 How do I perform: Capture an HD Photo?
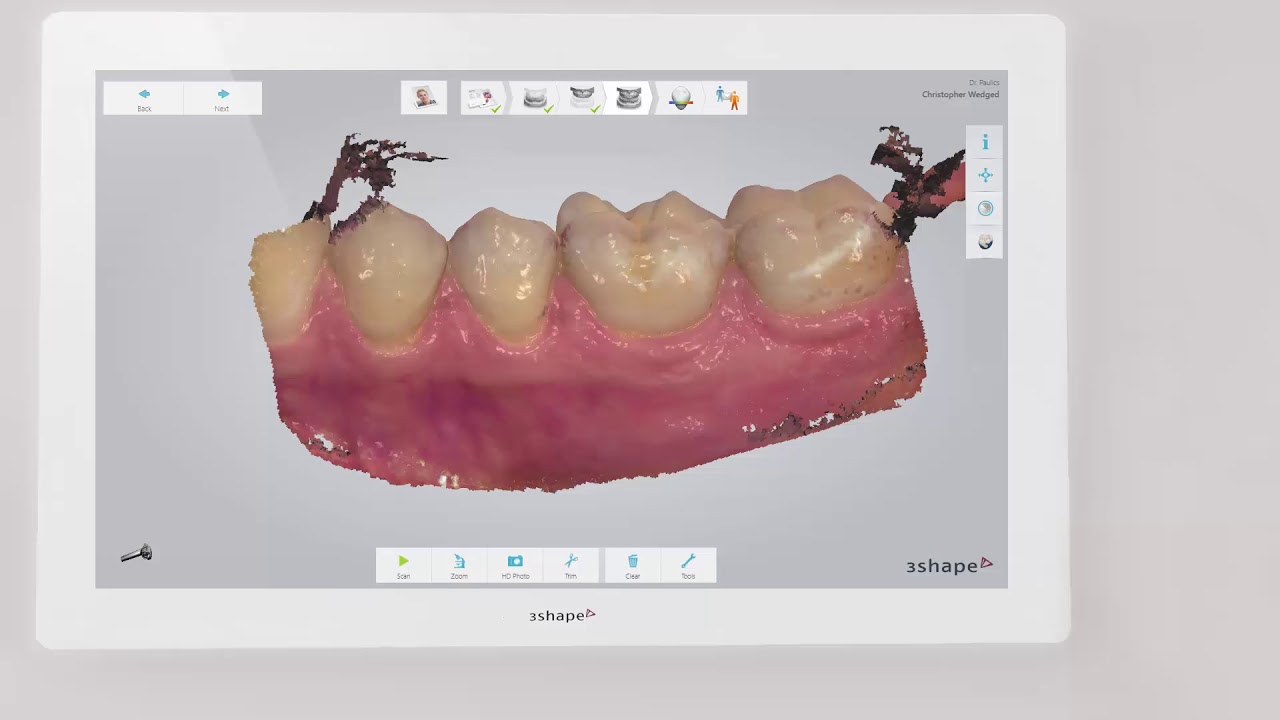click(x=515, y=565)
